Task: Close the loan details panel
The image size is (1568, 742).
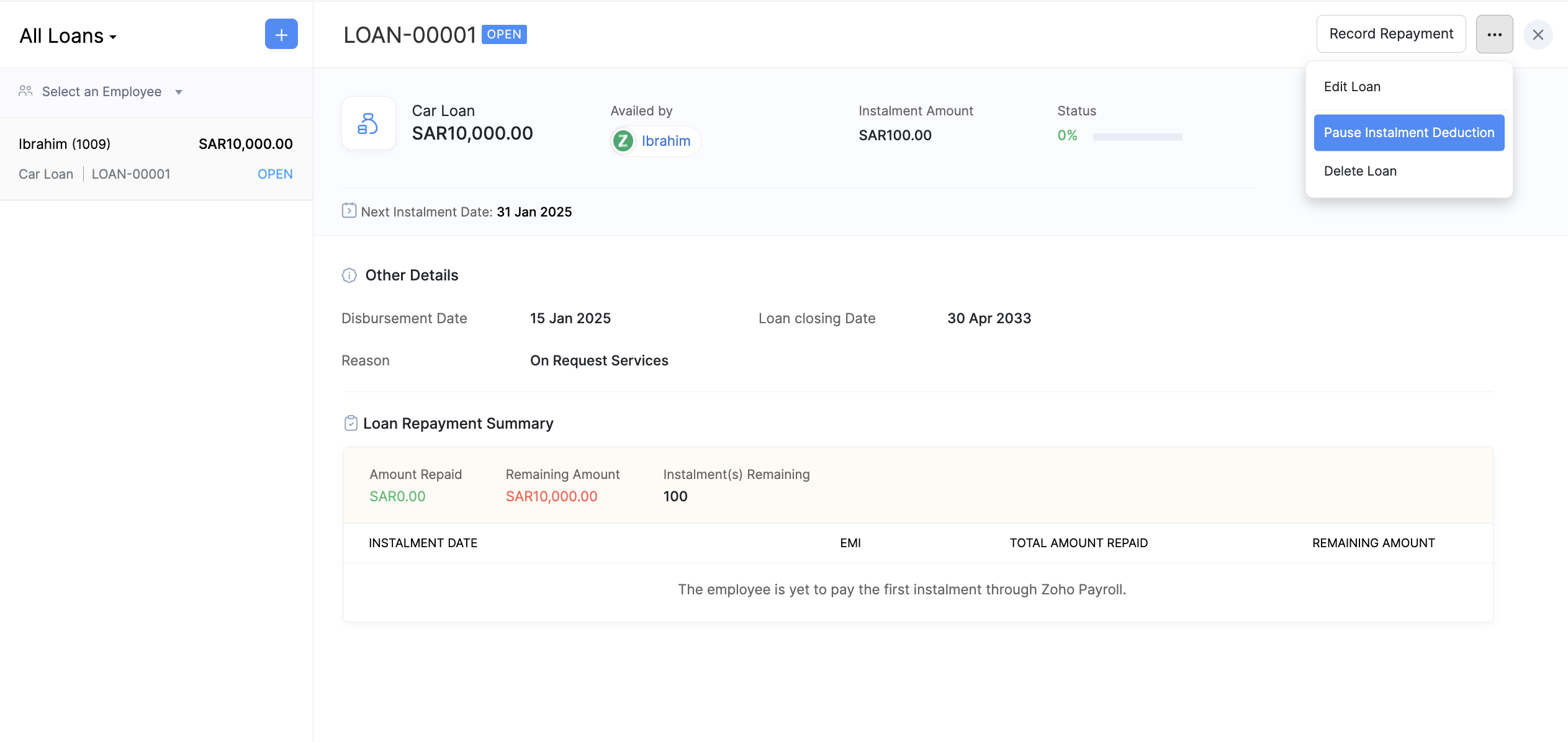Action: click(x=1538, y=35)
